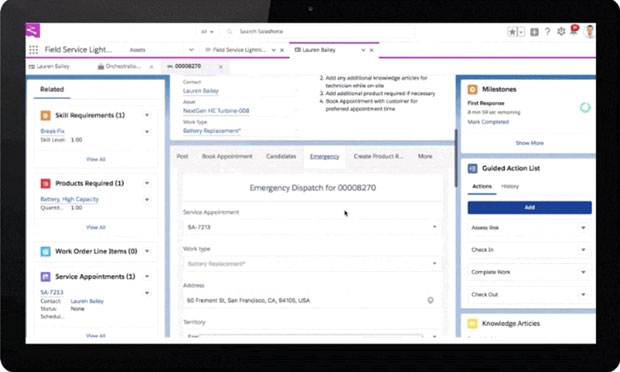Screen dimensions: 620x372
Task: Click Show More in Milestones
Action: click(x=529, y=143)
